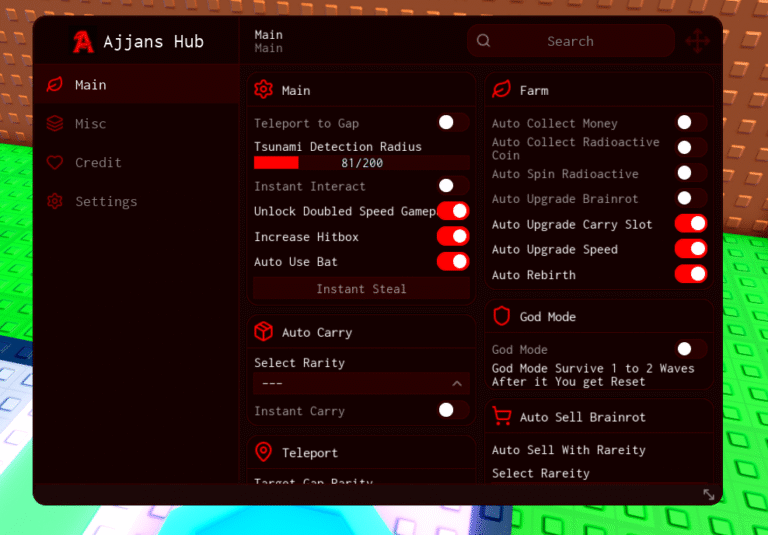
Task: Go to the Settings tab
Action: 136,201
